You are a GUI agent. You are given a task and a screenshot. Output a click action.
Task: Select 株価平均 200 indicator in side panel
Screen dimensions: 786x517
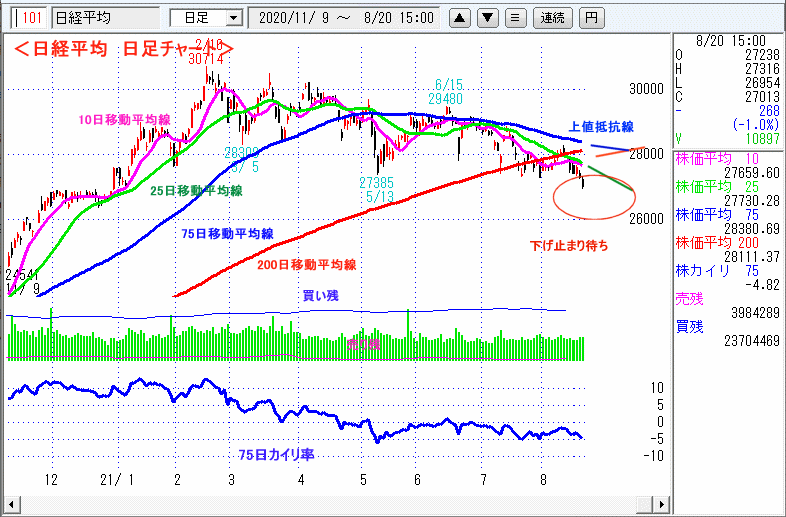[x=727, y=240]
